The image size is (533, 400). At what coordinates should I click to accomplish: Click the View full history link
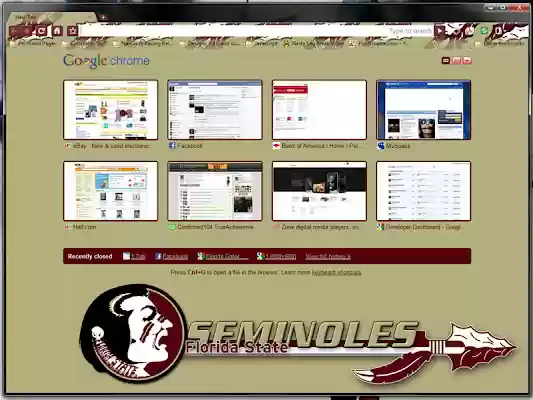click(x=328, y=256)
